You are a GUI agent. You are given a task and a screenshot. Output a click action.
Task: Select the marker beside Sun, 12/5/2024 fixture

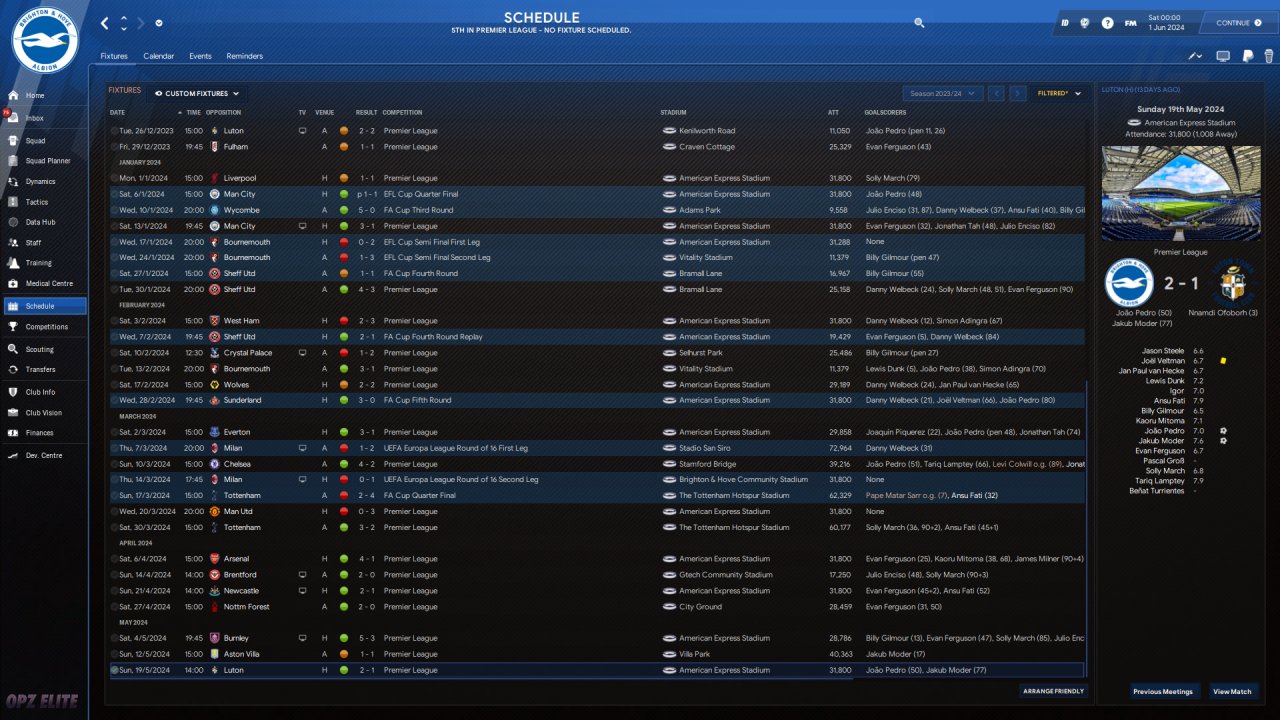pos(115,654)
